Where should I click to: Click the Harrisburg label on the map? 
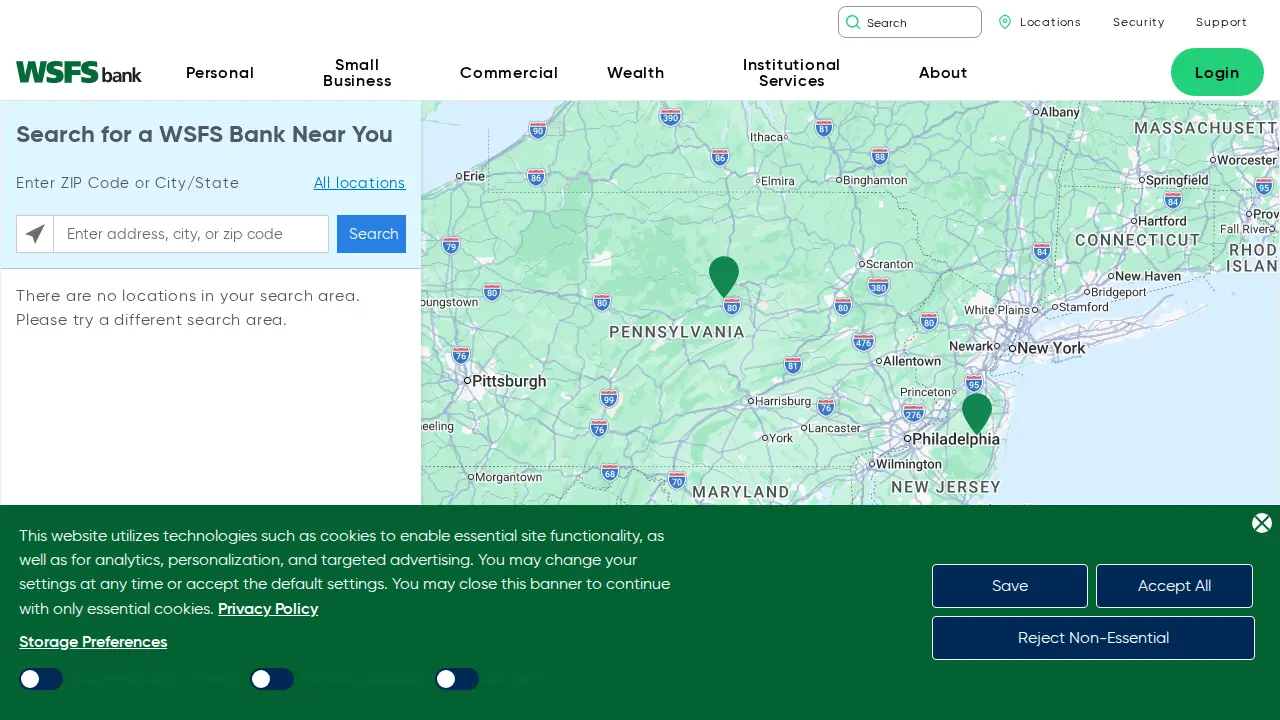(783, 401)
